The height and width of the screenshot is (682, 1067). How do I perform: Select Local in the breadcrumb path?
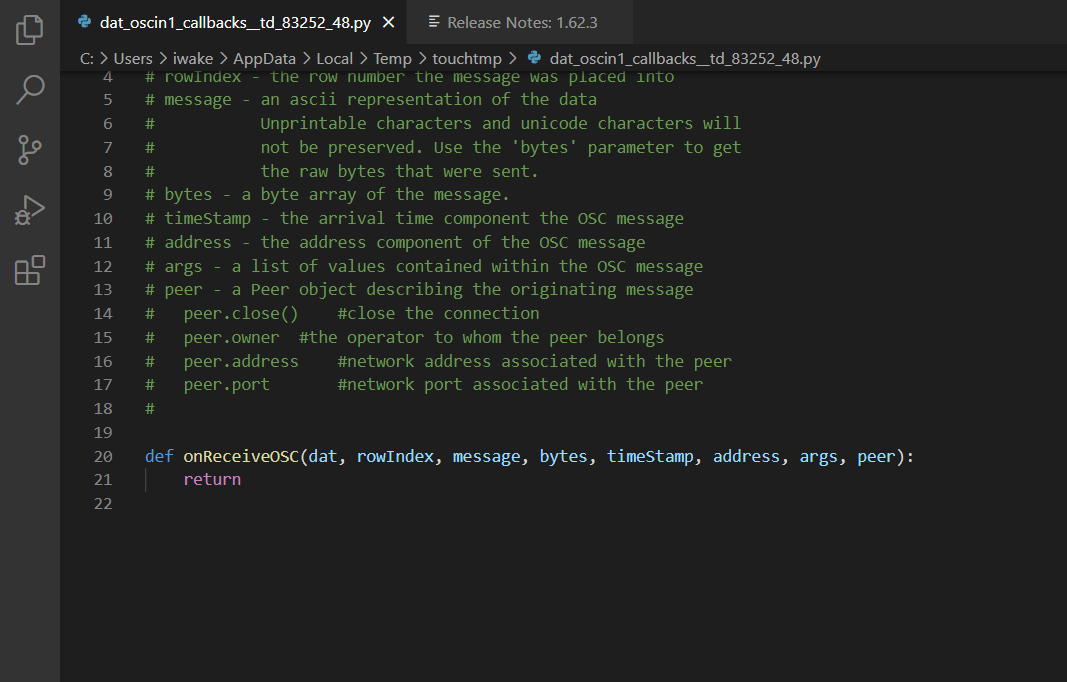click(334, 58)
